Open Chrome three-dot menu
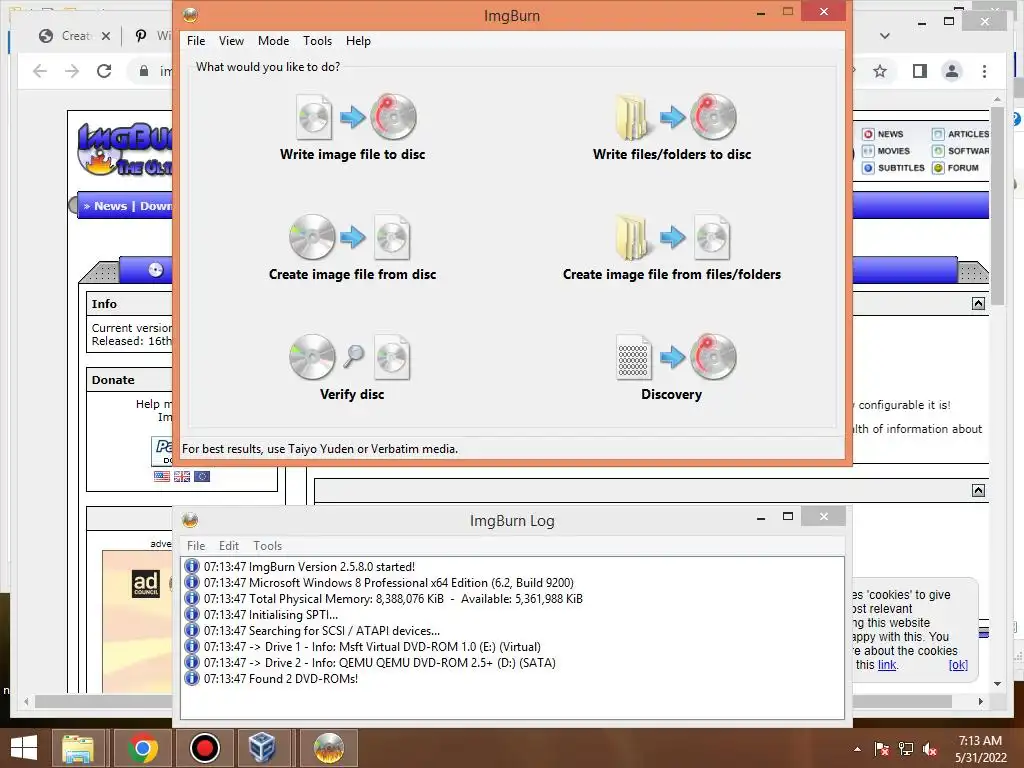Viewport: 1024px width, 768px height. (984, 71)
